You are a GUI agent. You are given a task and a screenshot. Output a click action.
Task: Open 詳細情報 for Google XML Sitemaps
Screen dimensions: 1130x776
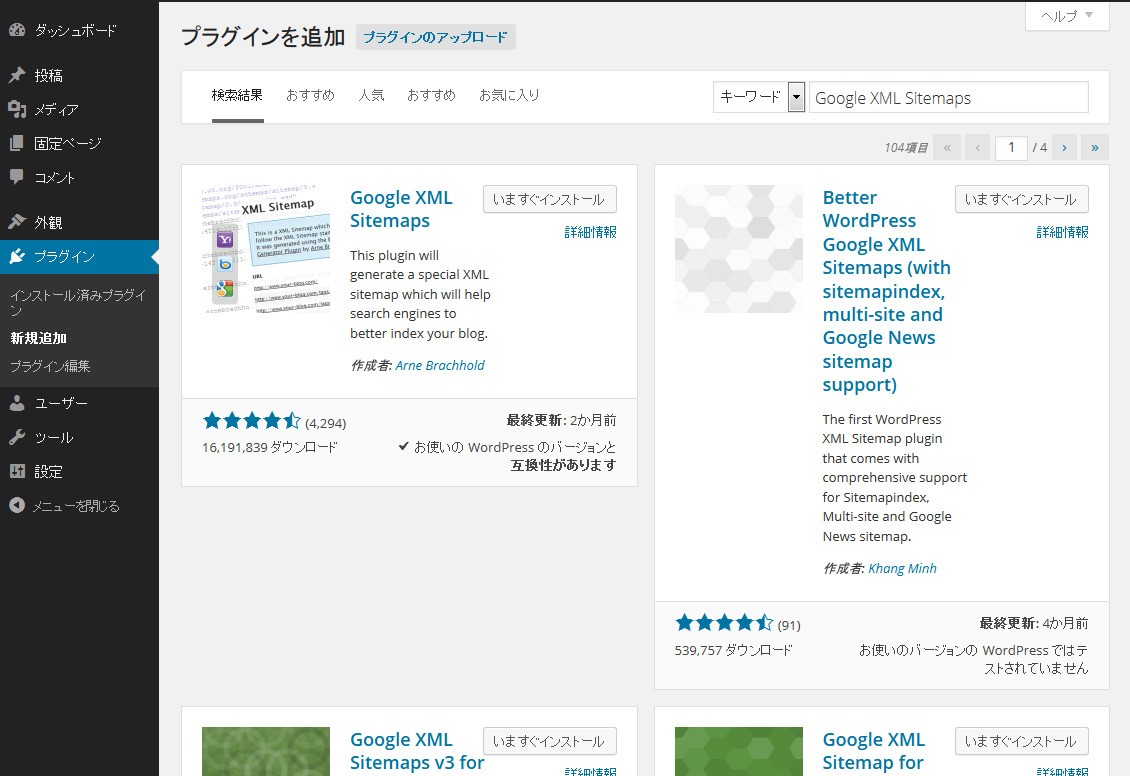click(590, 232)
